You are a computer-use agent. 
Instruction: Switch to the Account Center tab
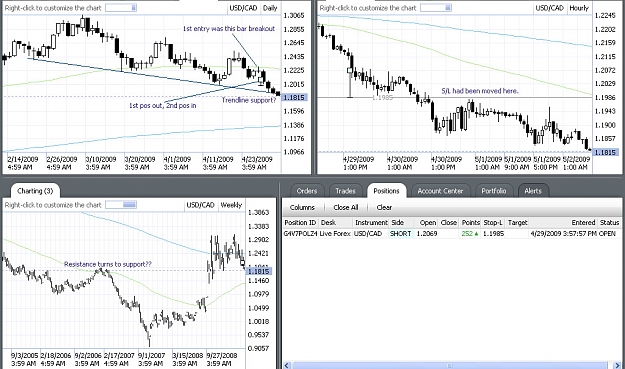coord(440,191)
